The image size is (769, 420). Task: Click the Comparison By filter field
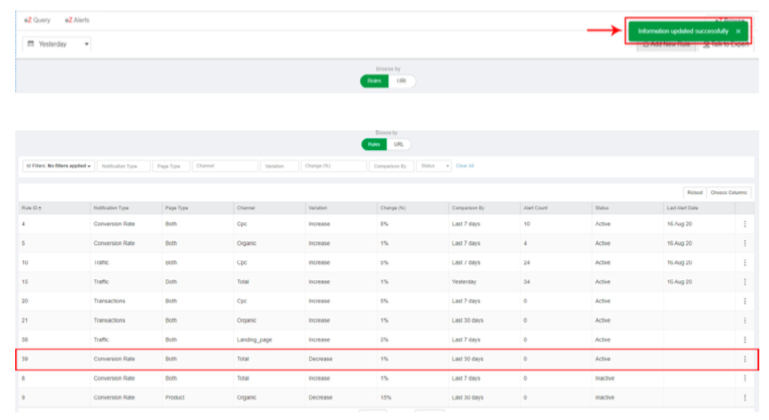coord(391,166)
